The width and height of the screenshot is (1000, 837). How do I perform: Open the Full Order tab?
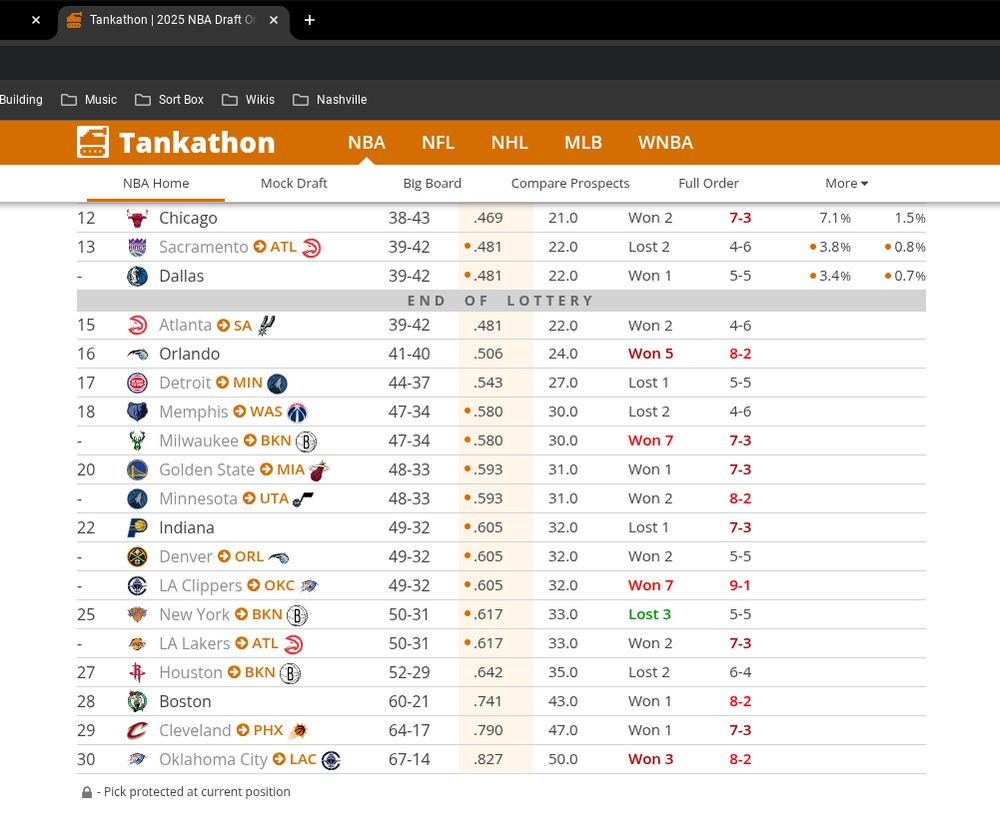point(708,183)
